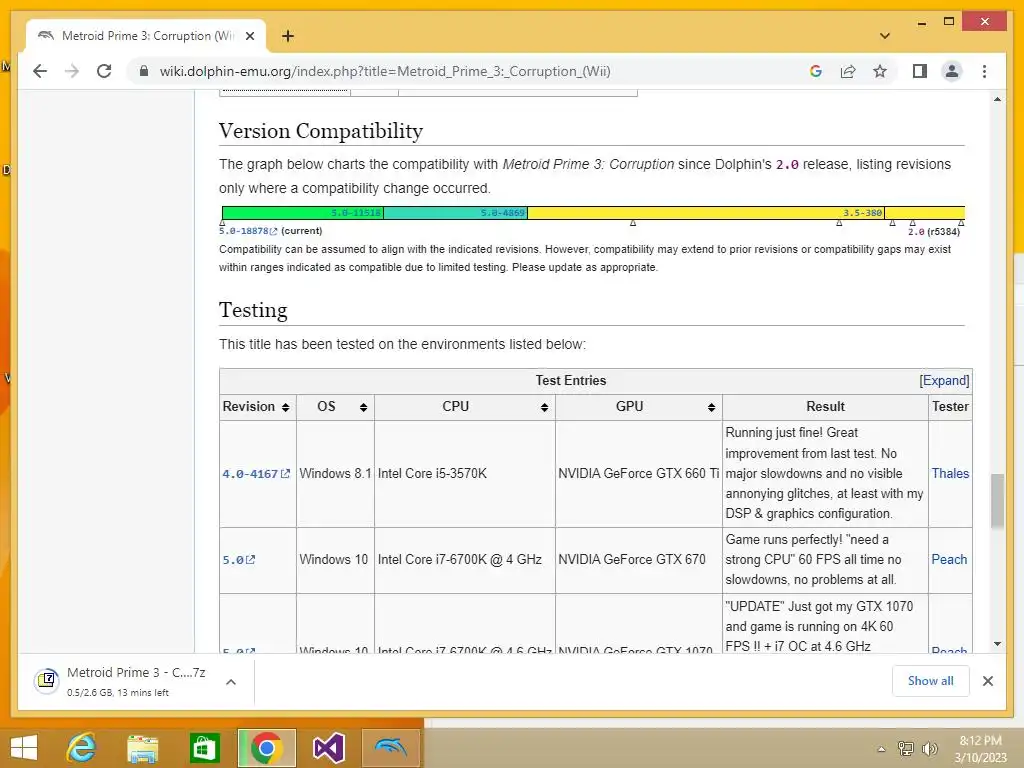The height and width of the screenshot is (768, 1024).
Task: Reload the Dolphin wiki page
Action: (104, 71)
